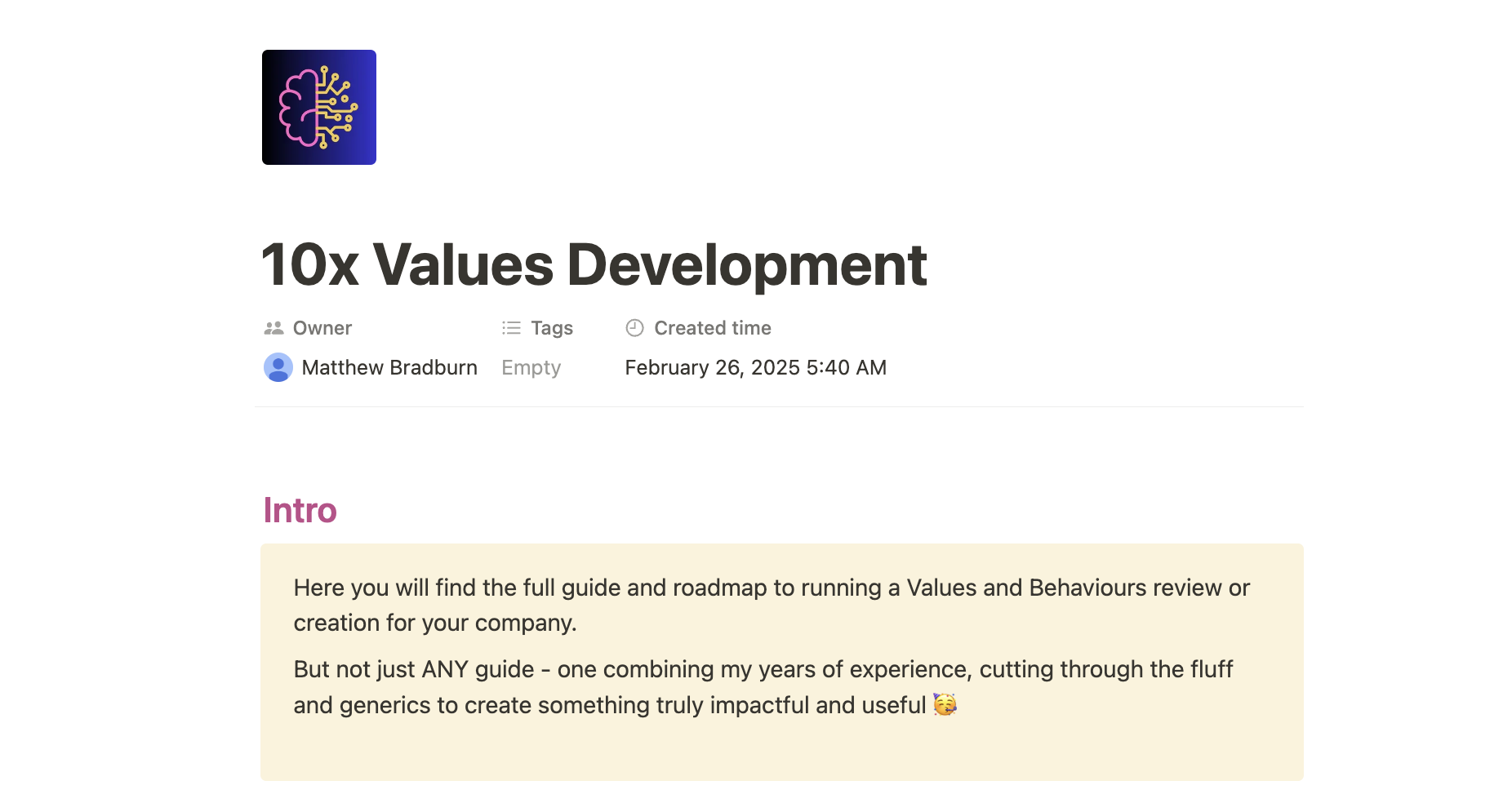This screenshot has height=803, width=1512.
Task: Click the page title 10x Values Development
Action: (x=594, y=265)
